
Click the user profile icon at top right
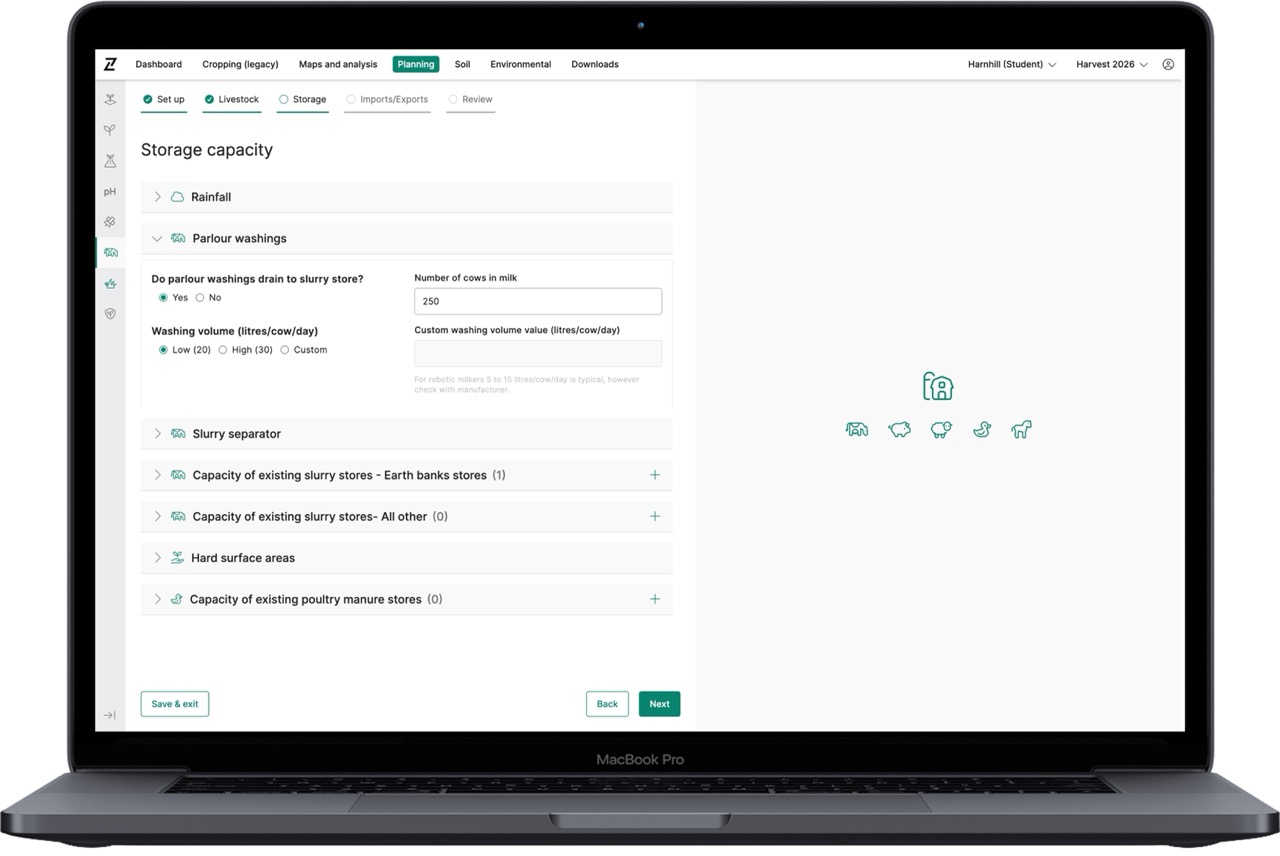click(1168, 64)
